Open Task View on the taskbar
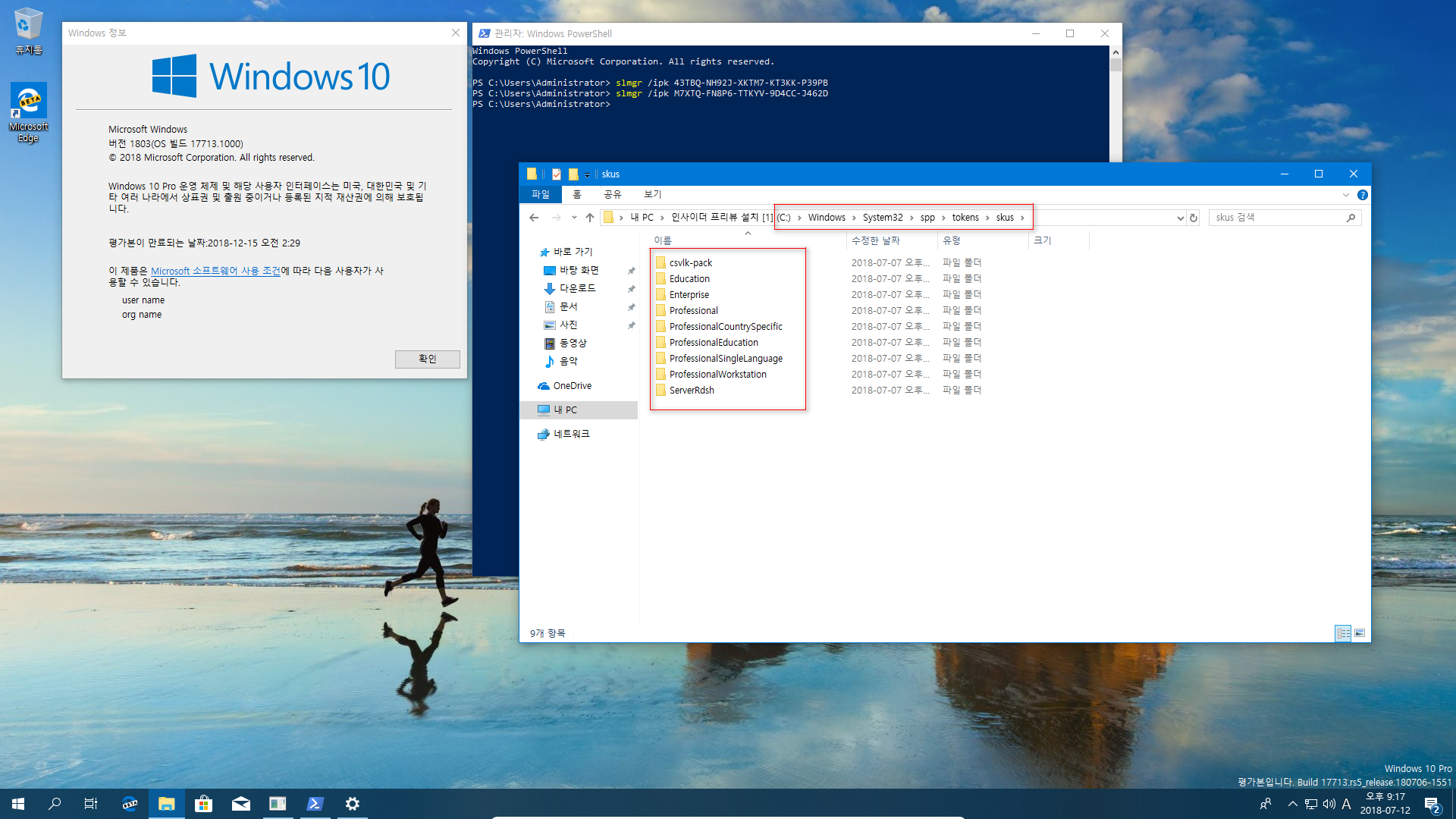This screenshot has height=819, width=1456. coord(91,804)
